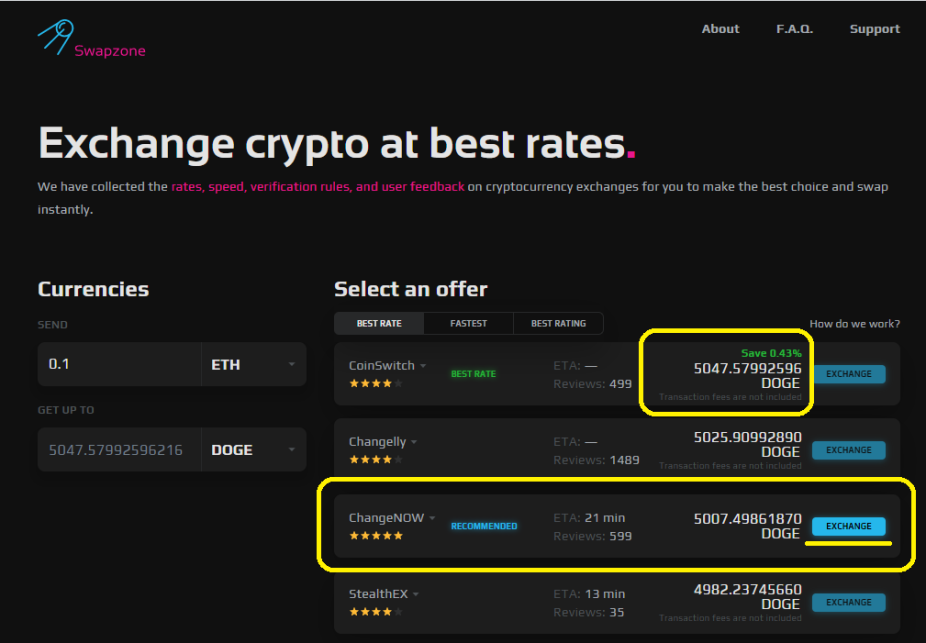Image resolution: width=926 pixels, height=643 pixels.
Task: Expand Changelly offer details arrow
Action: 414,442
